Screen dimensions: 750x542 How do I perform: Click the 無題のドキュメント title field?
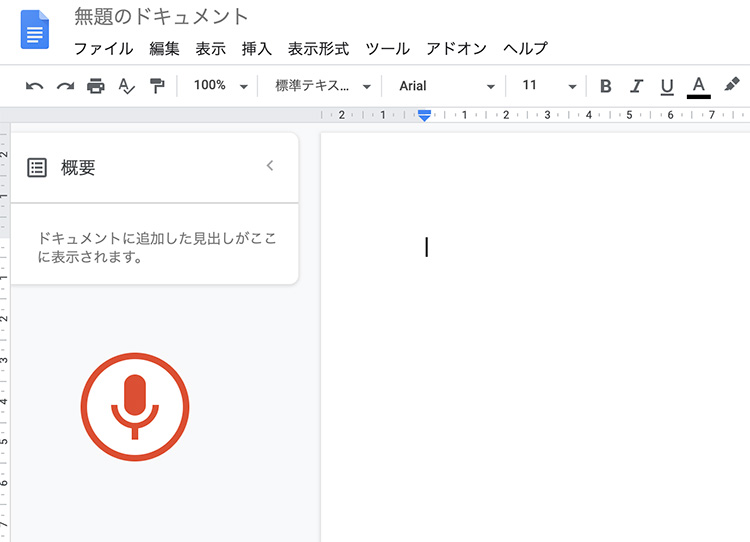[x=161, y=17]
